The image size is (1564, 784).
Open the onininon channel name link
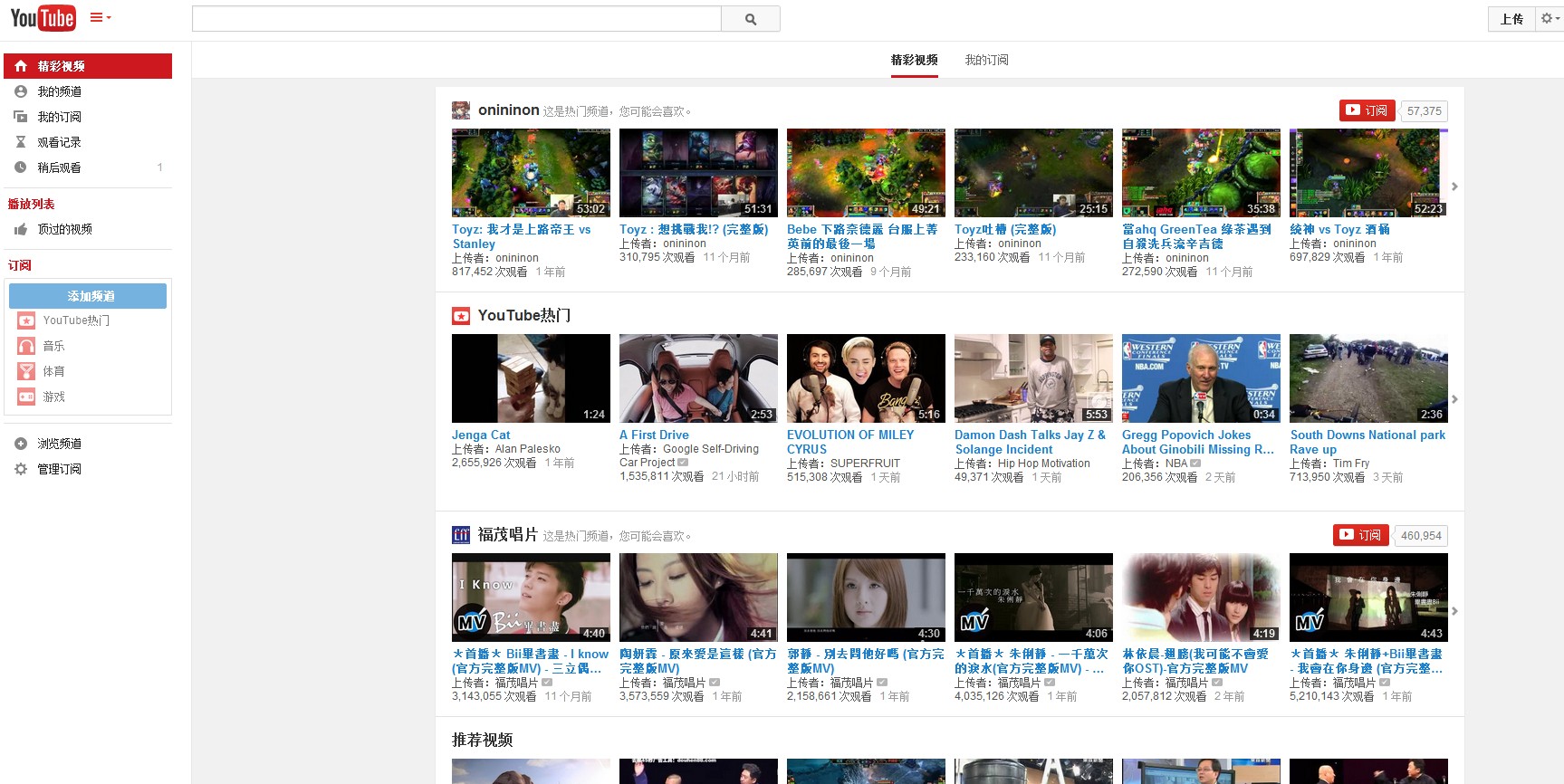coord(509,110)
